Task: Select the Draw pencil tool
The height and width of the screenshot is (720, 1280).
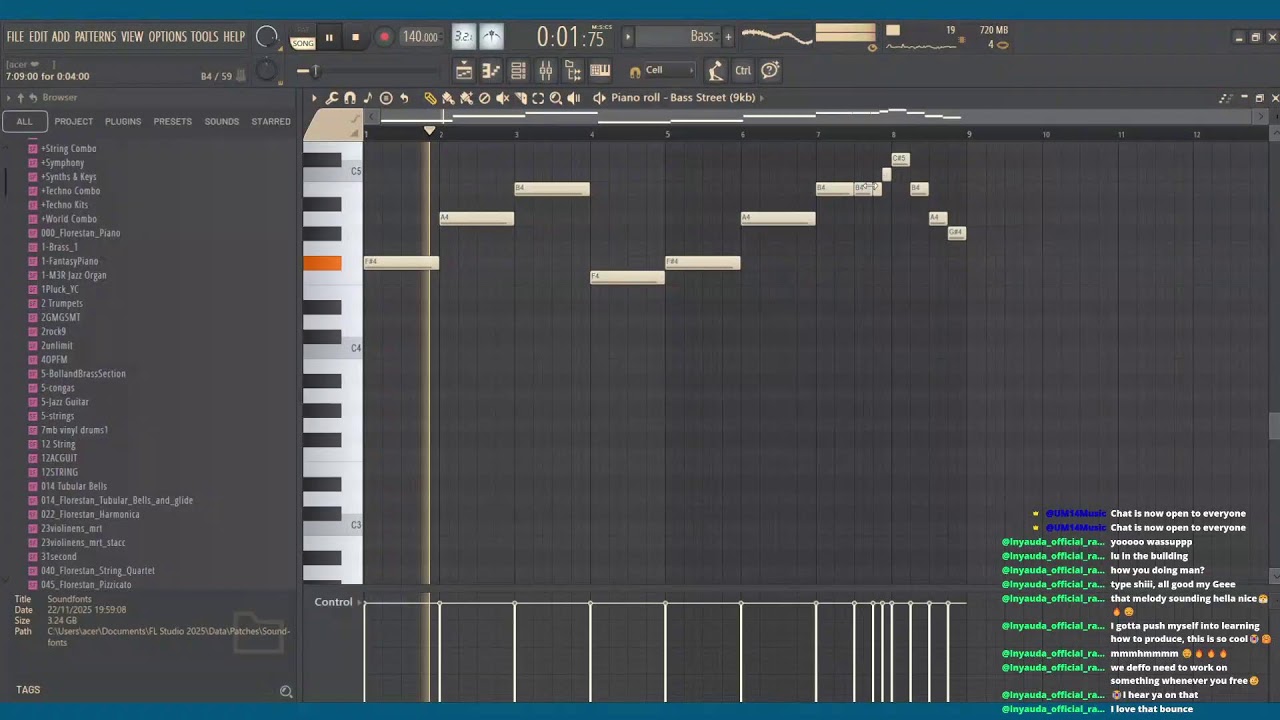Action: [430, 98]
